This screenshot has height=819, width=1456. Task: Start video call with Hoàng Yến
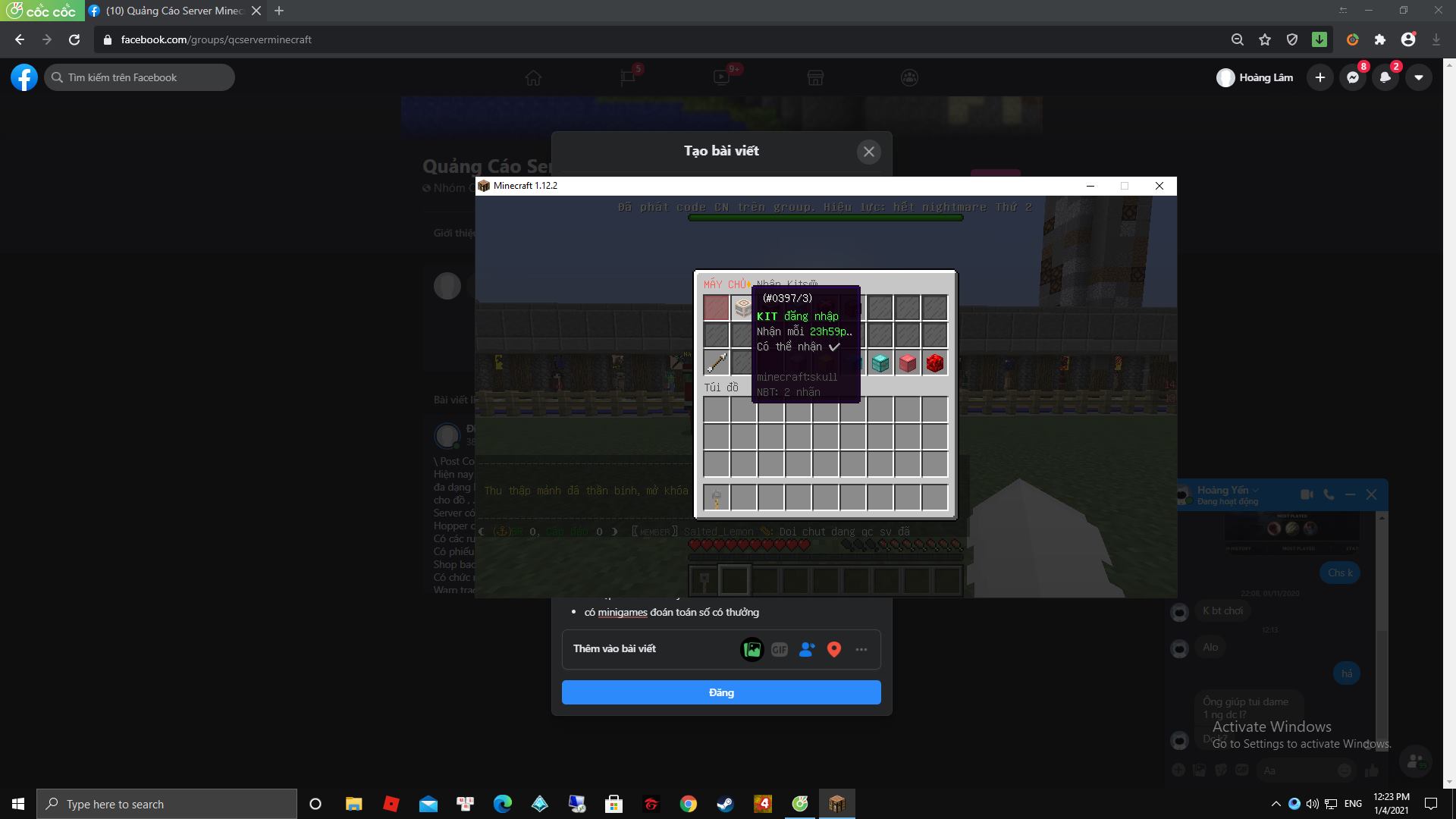pyautogui.click(x=1306, y=494)
